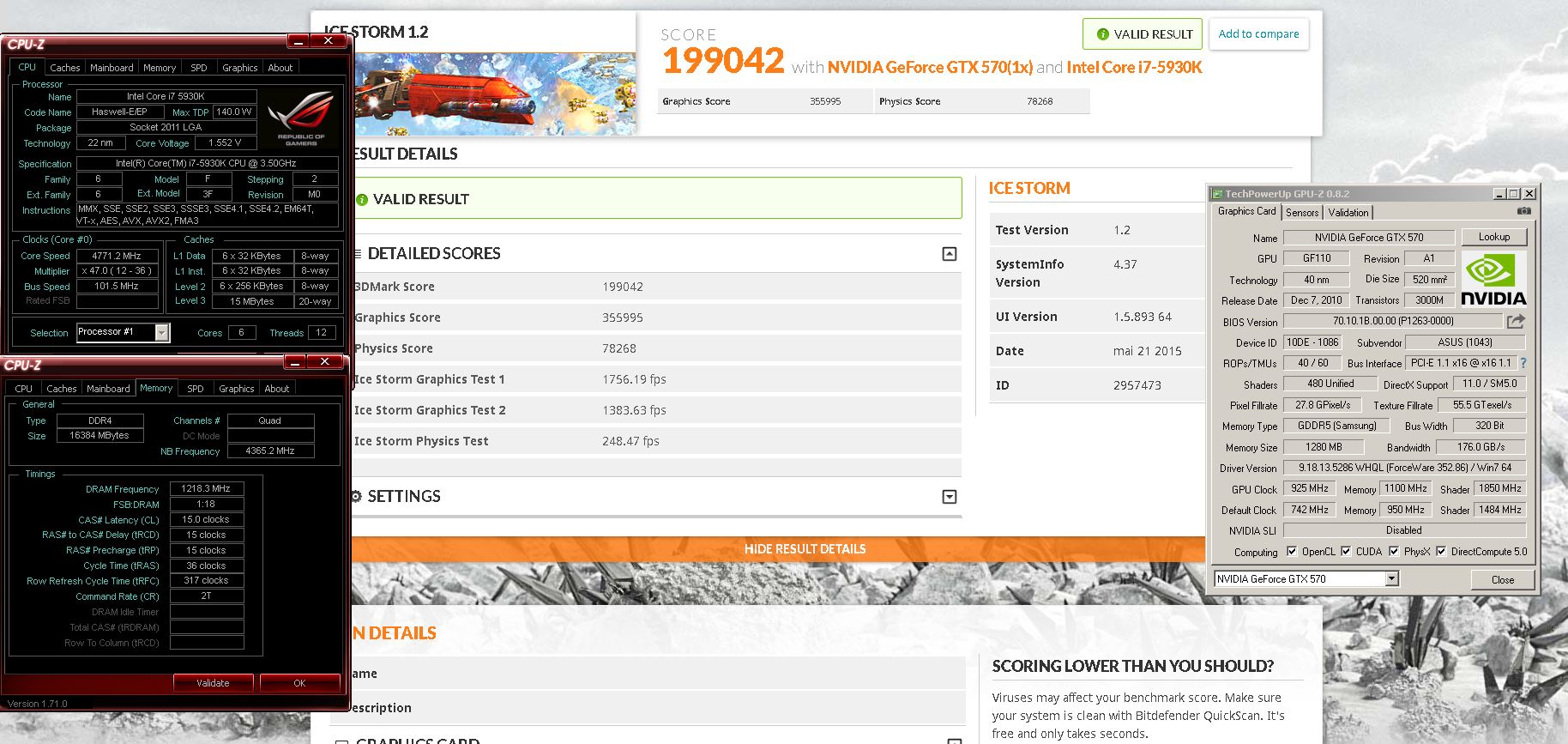1568x744 pixels.
Task: Switch to Memory tab in top CPU-Z window
Action: pyautogui.click(x=160, y=68)
